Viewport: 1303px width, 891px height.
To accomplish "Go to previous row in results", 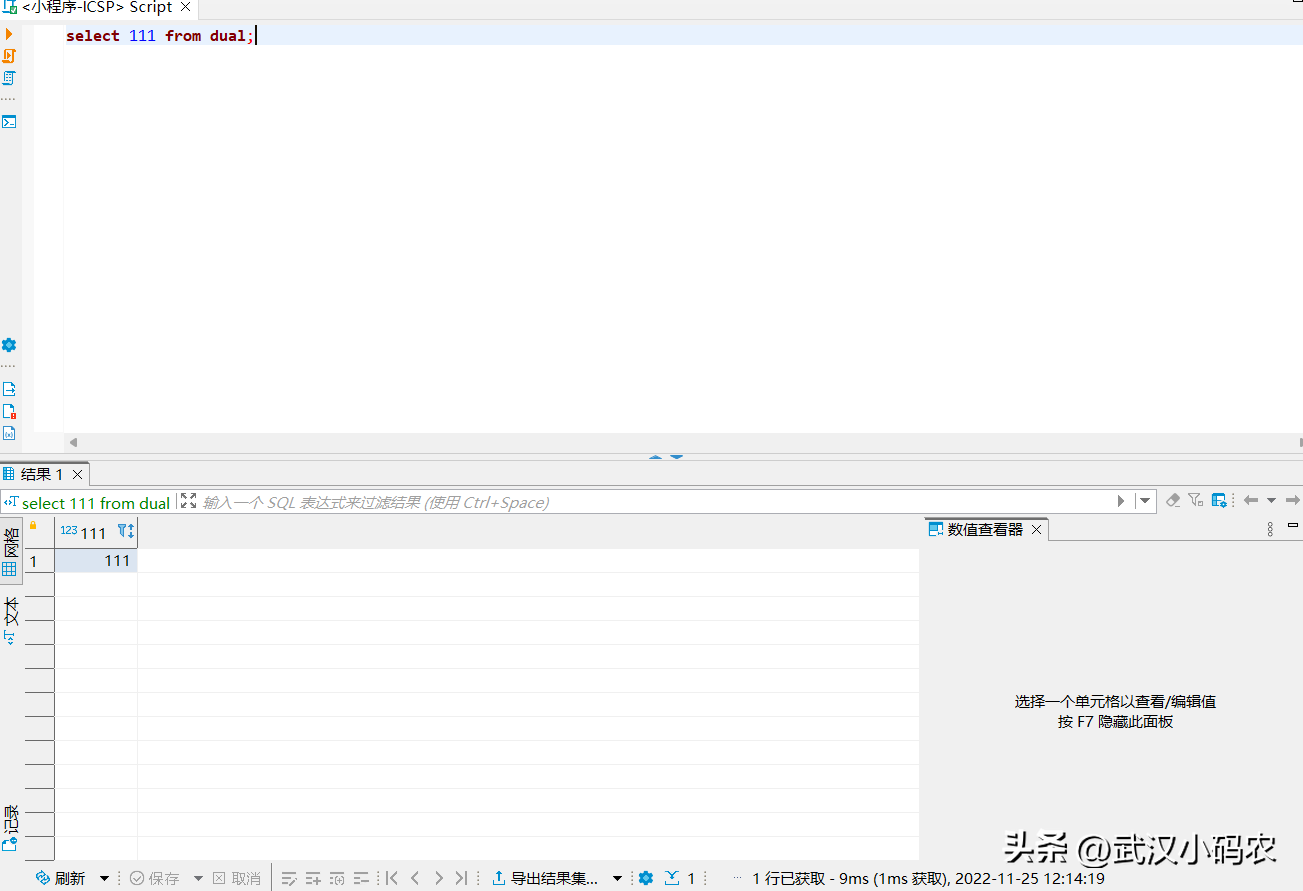I will [x=415, y=878].
